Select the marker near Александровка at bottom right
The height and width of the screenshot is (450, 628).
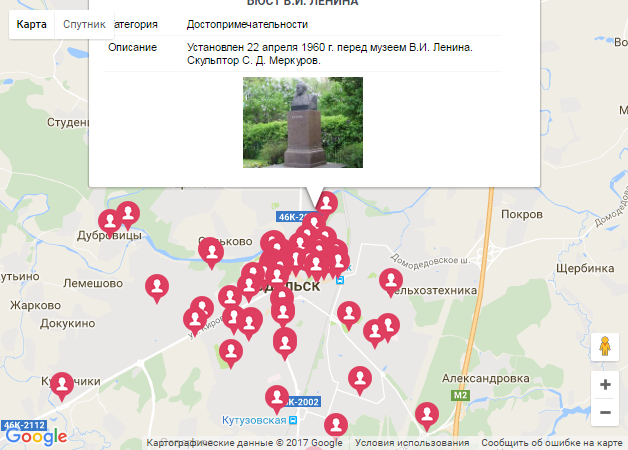coord(427,415)
